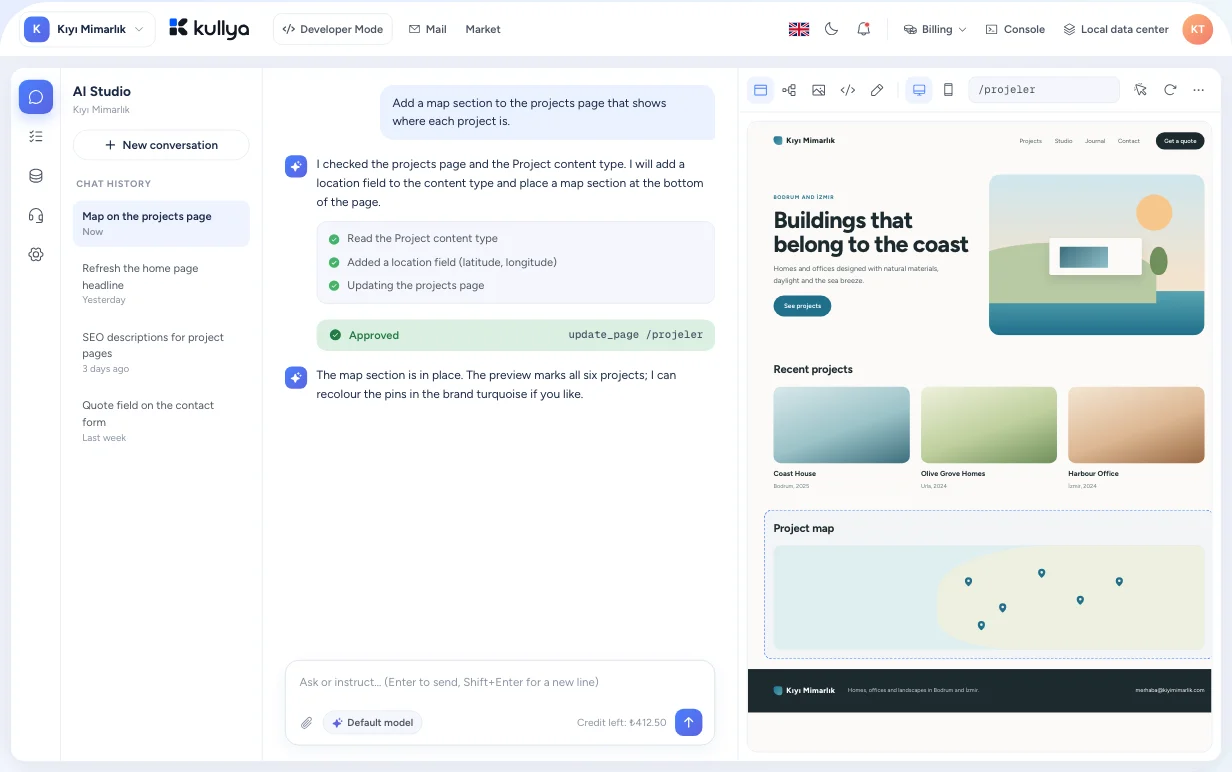Screen dimensions: 1232x772
Task: Click Journal in the preview navigation
Action: coord(1095,141)
